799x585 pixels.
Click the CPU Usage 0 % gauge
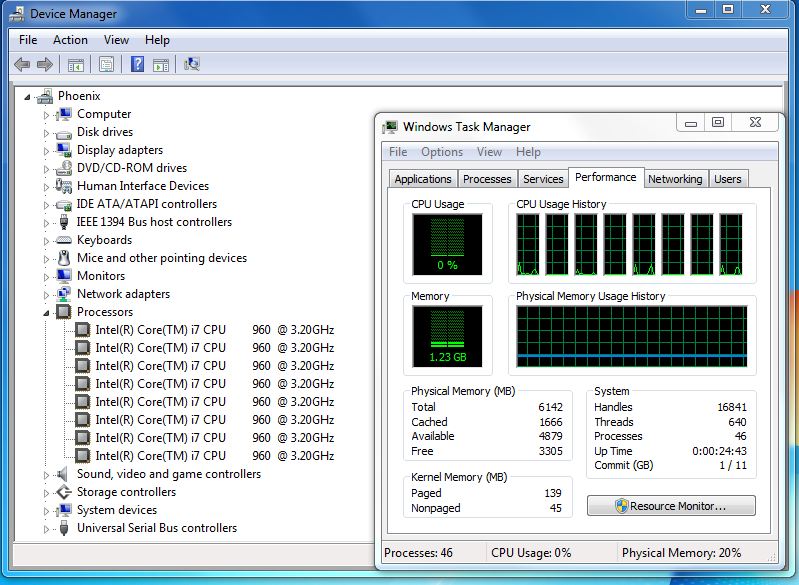click(x=447, y=245)
